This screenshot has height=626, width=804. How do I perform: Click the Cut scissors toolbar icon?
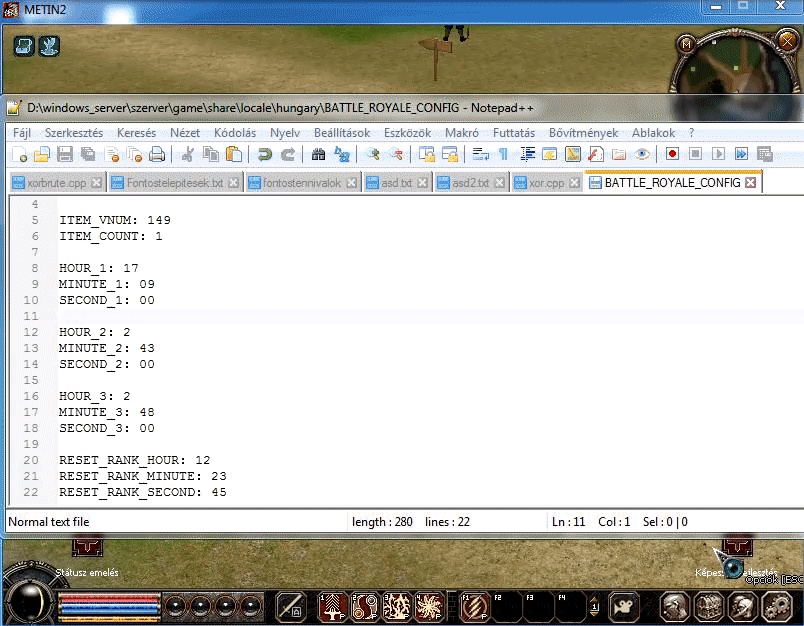(188, 154)
